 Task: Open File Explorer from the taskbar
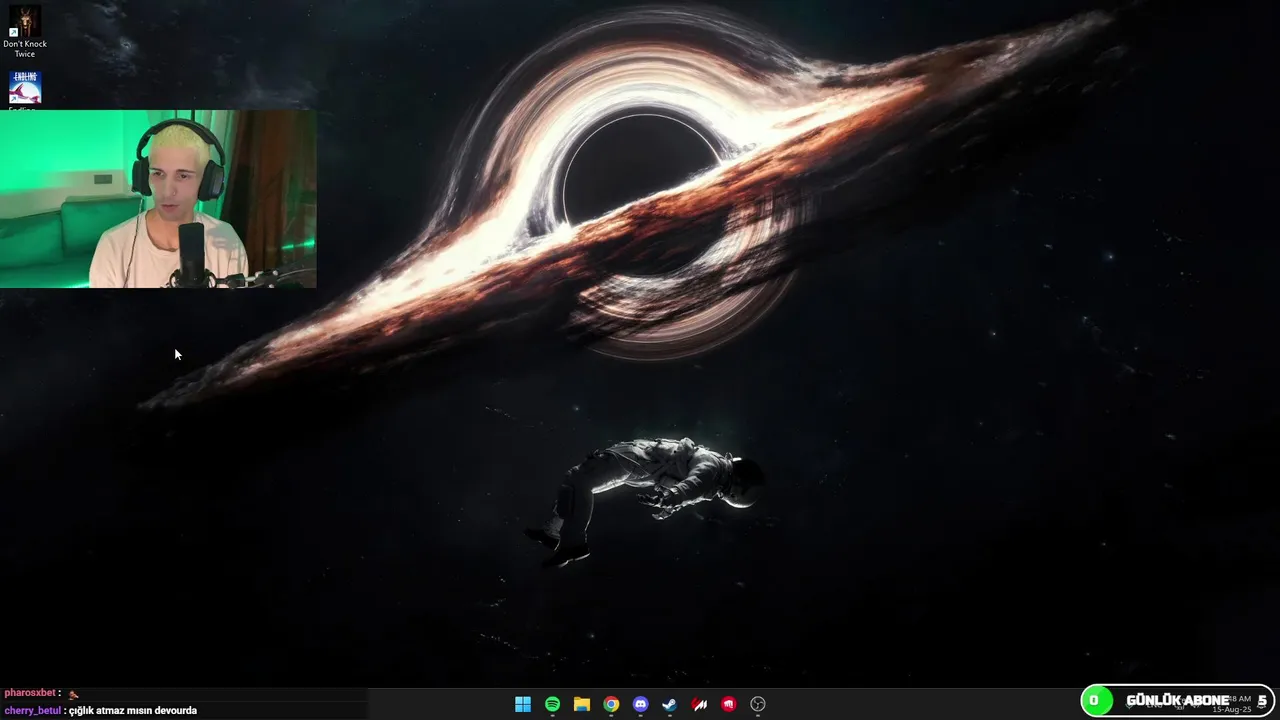click(582, 704)
